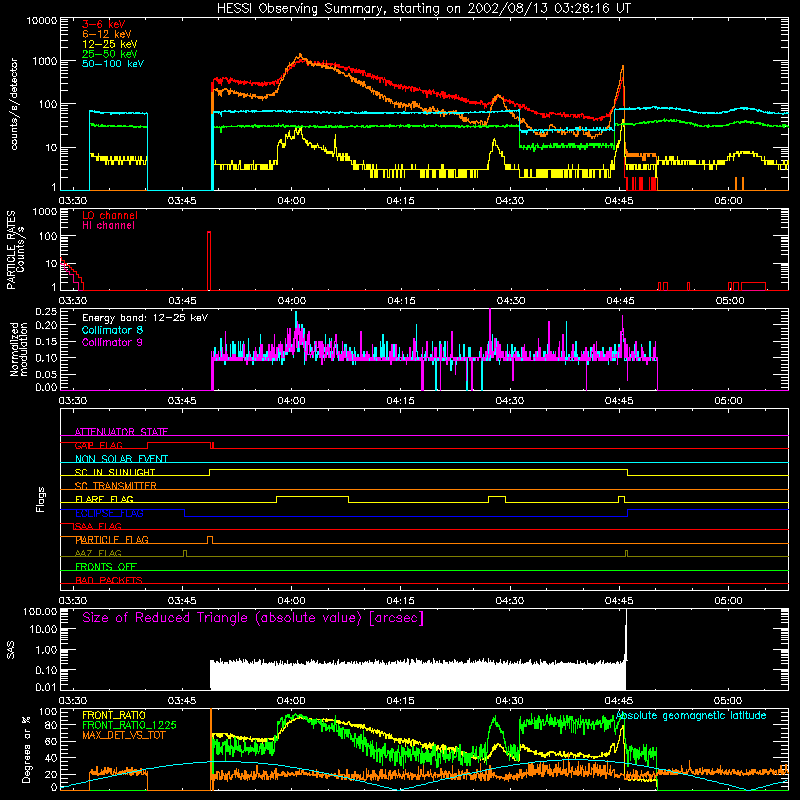The image size is (800, 800).
Task: Click the HI channel legend label
Action: pos(108,226)
